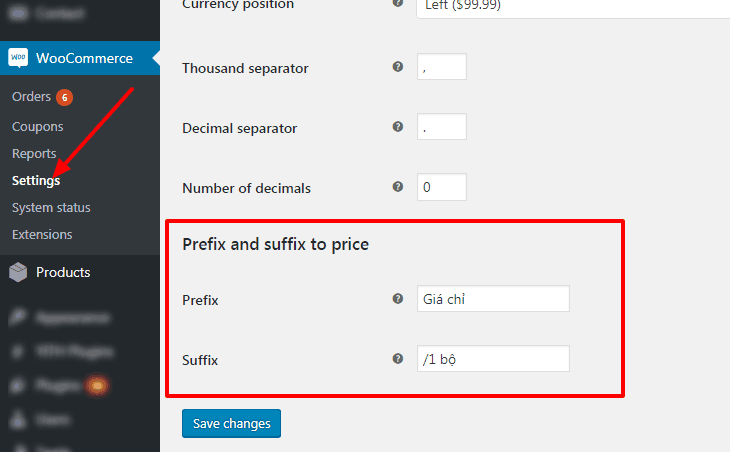Image resolution: width=730 pixels, height=452 pixels.
Task: Click help icon next to Suffix field
Action: pyautogui.click(x=398, y=358)
